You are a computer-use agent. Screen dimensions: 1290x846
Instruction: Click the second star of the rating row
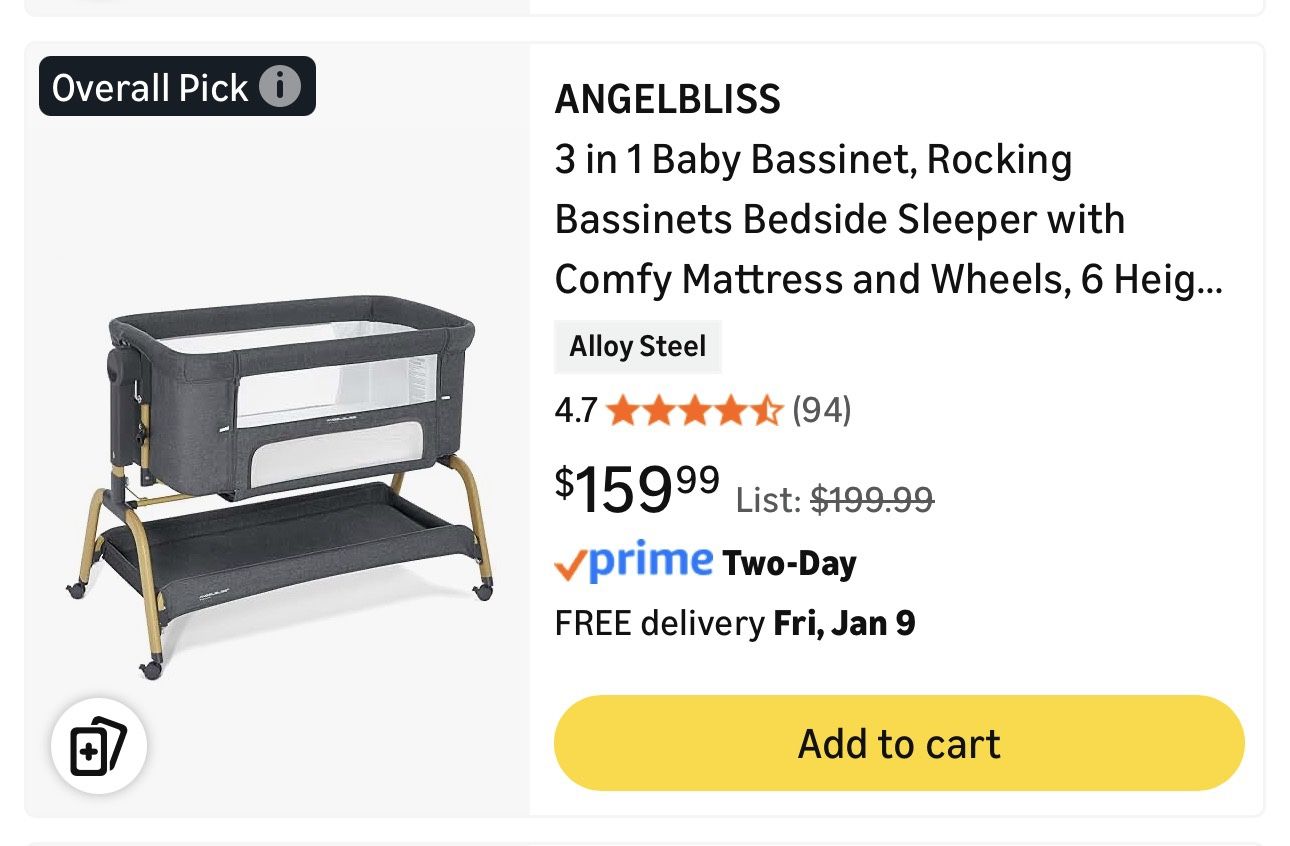click(660, 409)
